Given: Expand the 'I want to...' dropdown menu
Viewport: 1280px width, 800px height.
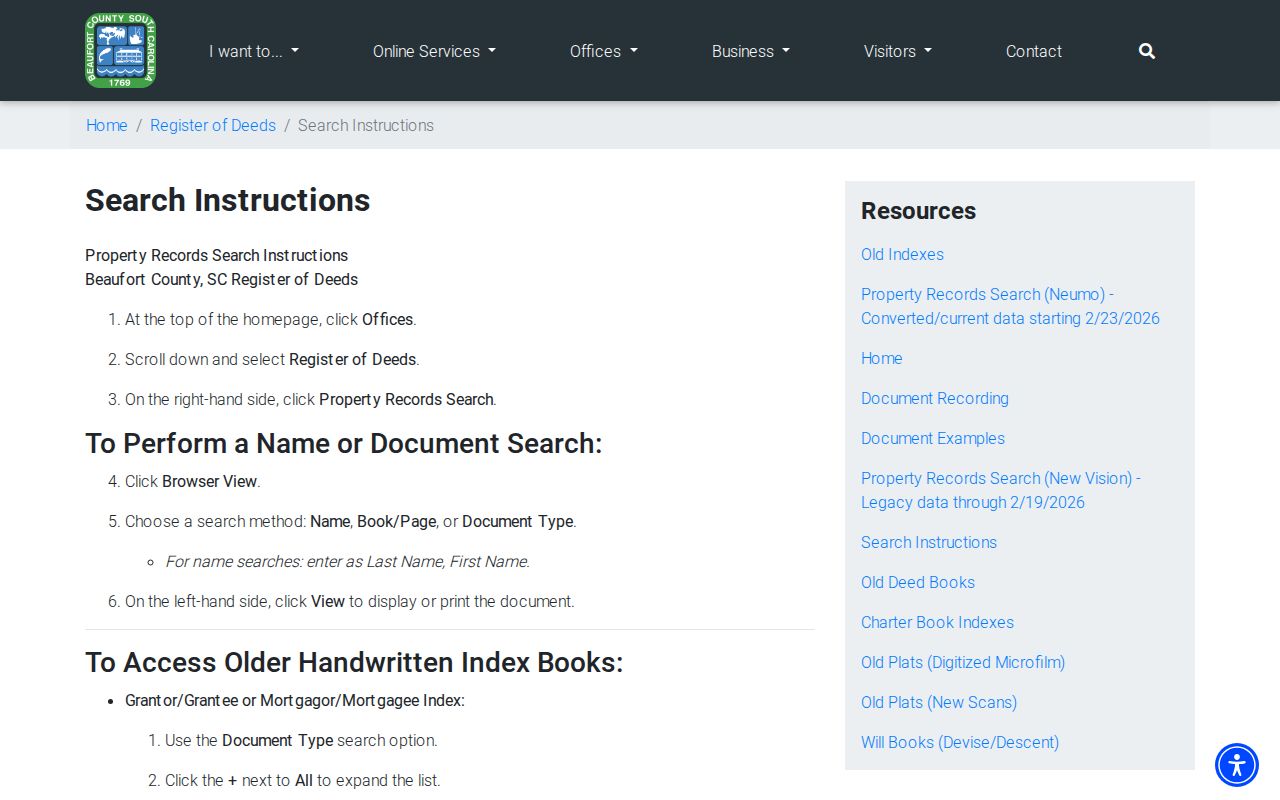Looking at the screenshot, I should 254,51.
